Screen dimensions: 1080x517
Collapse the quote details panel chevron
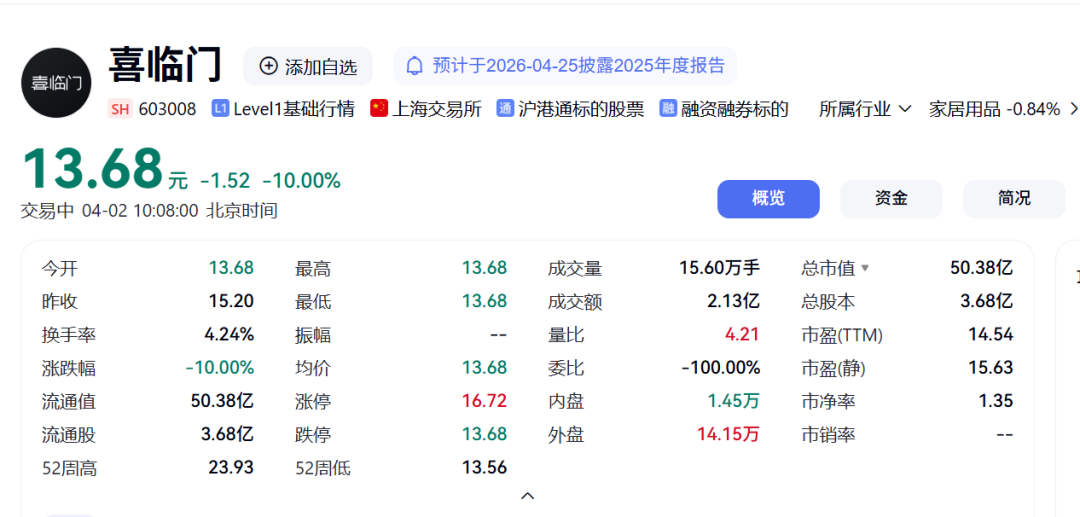(528, 495)
